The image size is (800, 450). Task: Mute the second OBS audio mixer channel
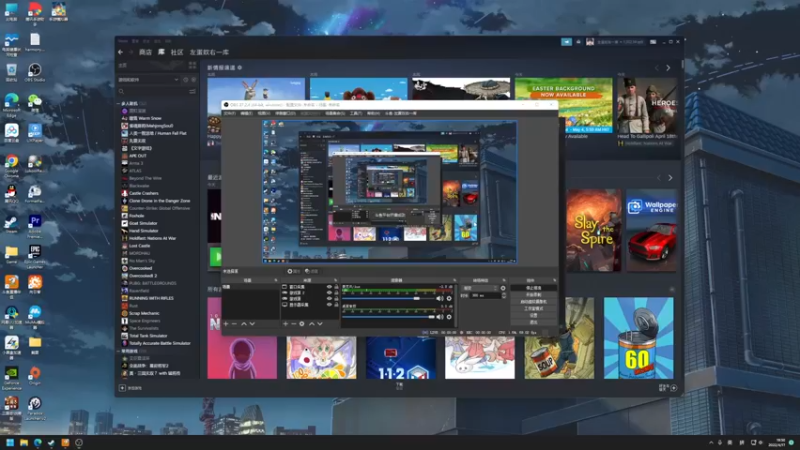click(440, 317)
